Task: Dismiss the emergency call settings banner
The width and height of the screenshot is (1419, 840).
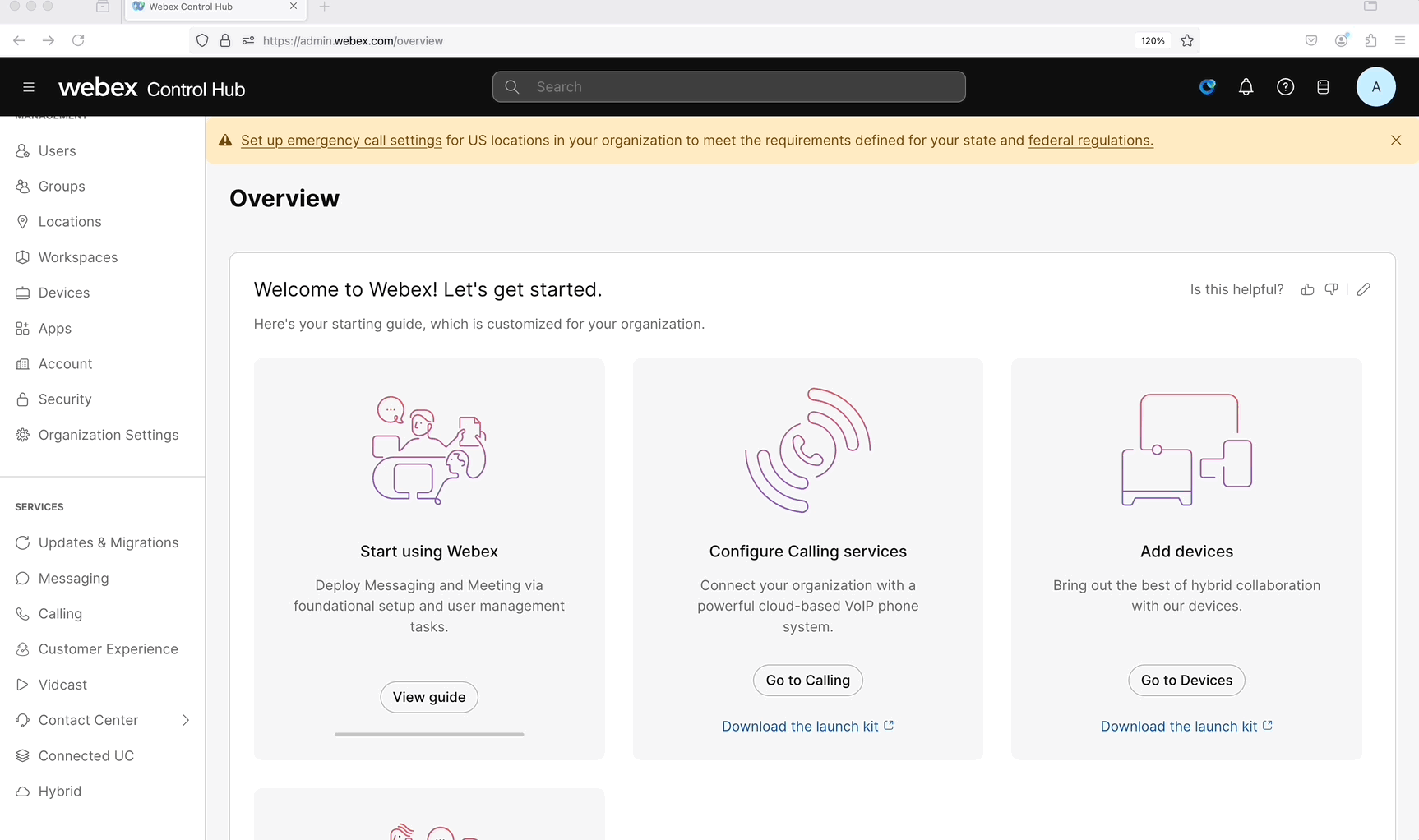Action: (x=1395, y=141)
